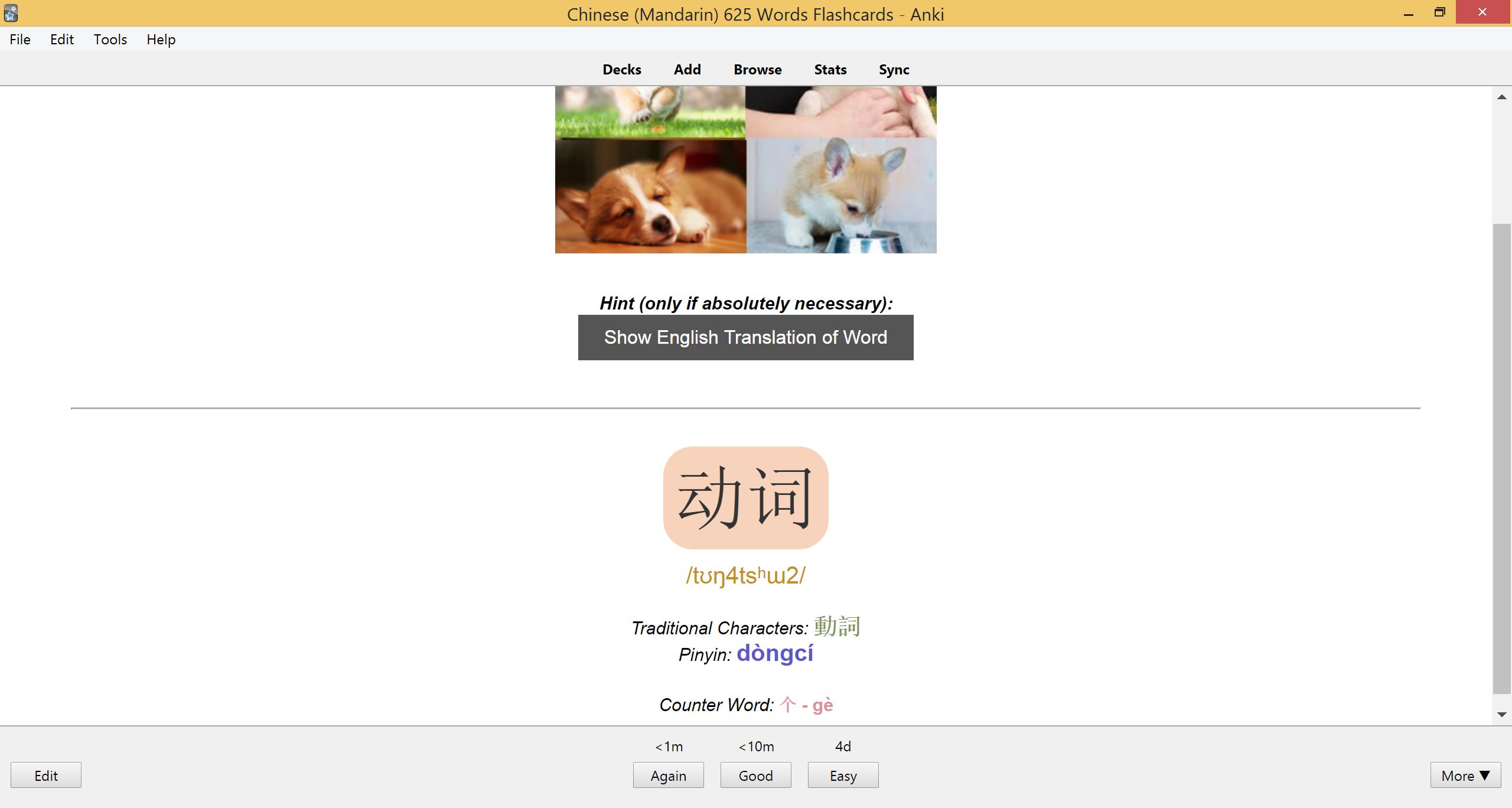Screen dimensions: 1512x808
Task: Go to the Decks screen
Action: pos(622,70)
